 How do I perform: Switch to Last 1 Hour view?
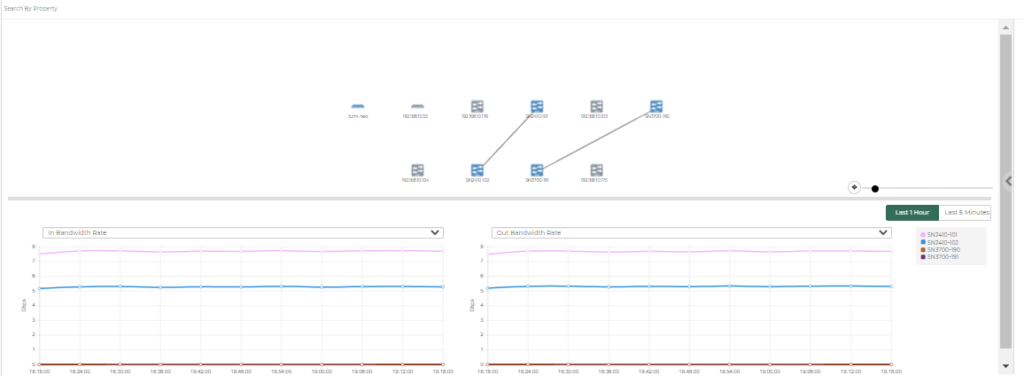point(912,213)
